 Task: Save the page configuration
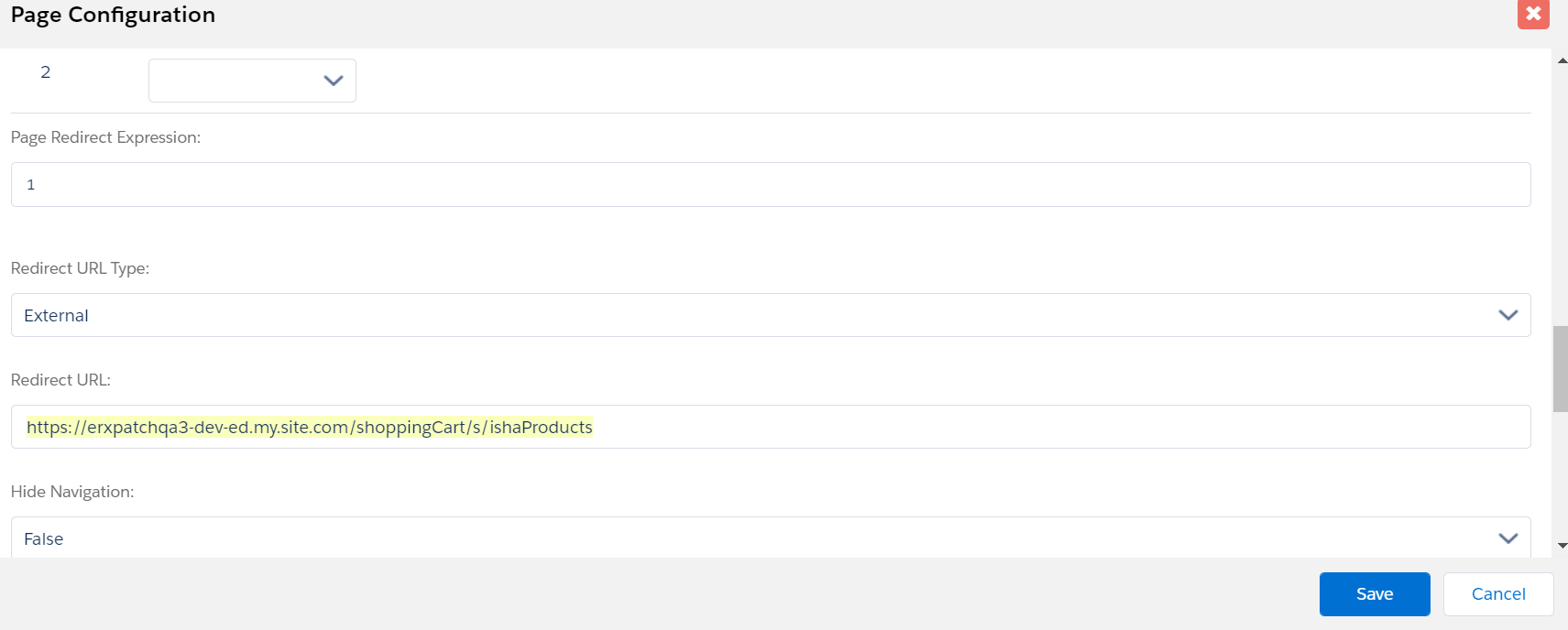click(1374, 594)
